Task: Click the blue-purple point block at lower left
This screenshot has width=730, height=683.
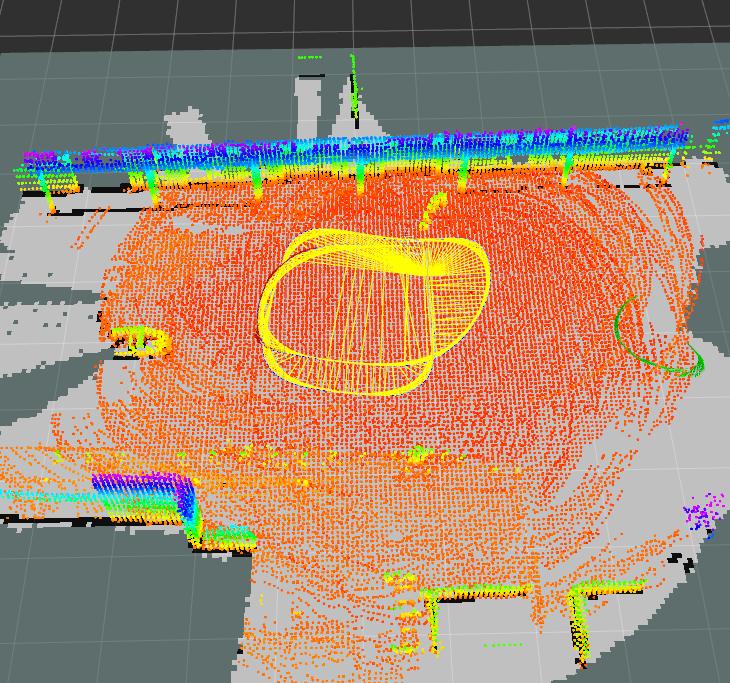Action: (x=140, y=495)
